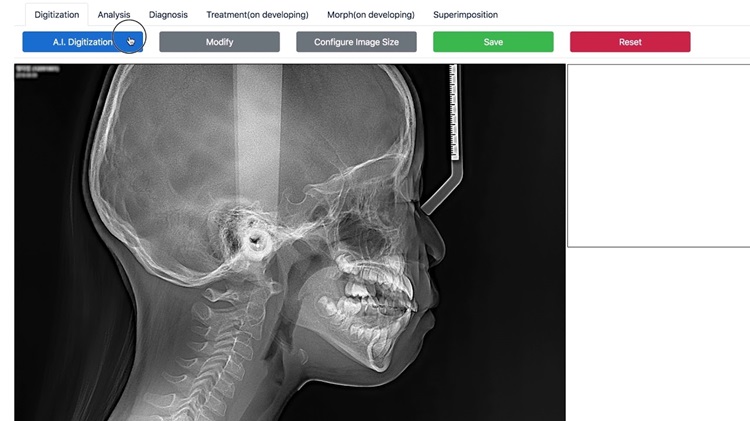The width and height of the screenshot is (750, 421).
Task: Open Configure Image Size
Action: pos(356,42)
